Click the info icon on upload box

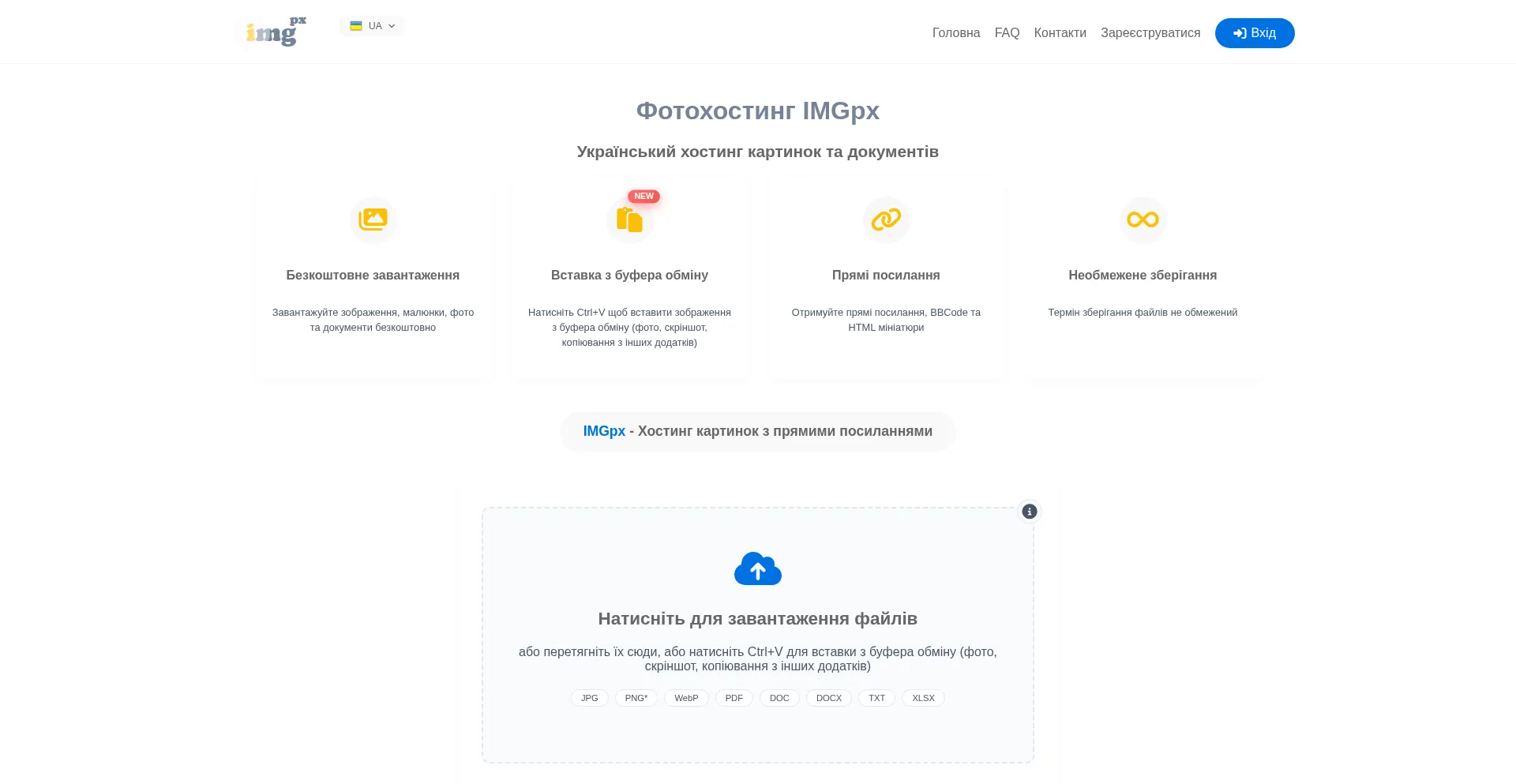pos(1029,512)
